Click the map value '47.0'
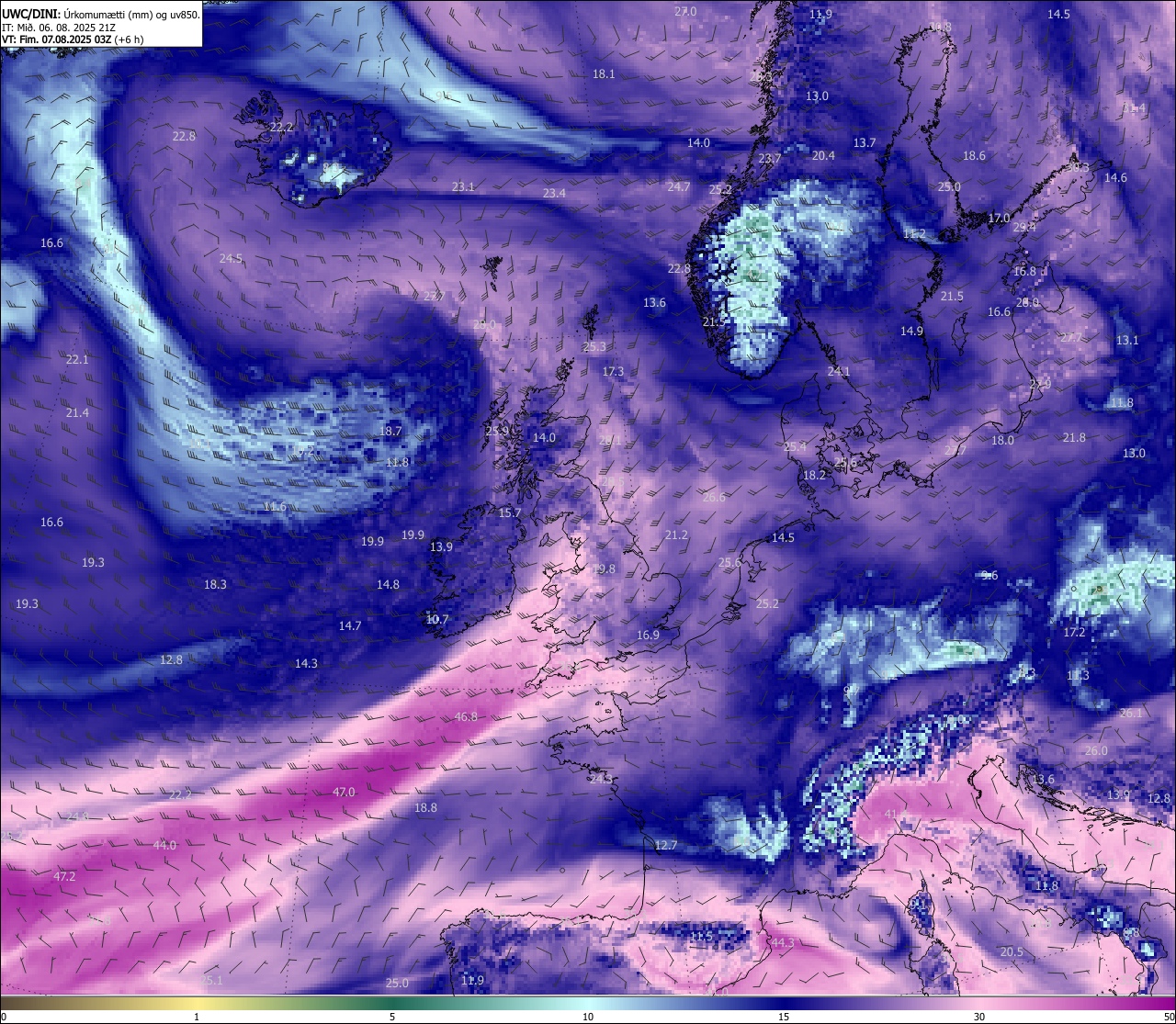This screenshot has width=1176, height=1024. 344,793
